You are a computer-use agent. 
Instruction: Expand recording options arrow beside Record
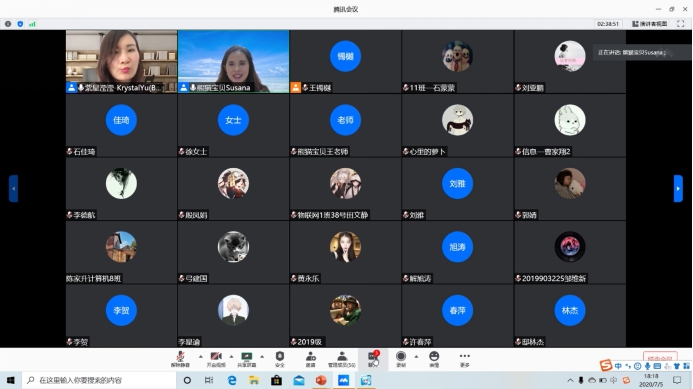416,356
